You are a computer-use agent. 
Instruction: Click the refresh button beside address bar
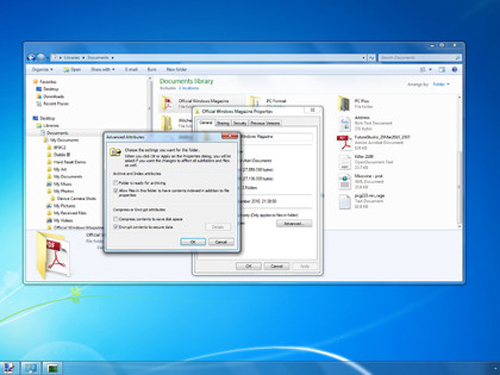[371, 58]
